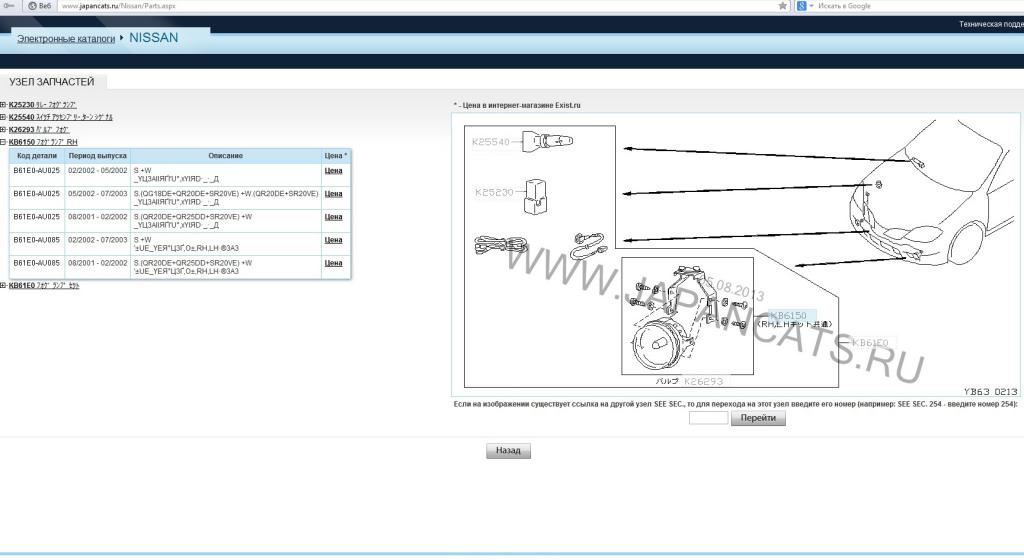Screen dimensions: 1024x560
Task: Open 'Цена' link for AU085 02/2002 - 07/2003 row
Action: tap(333, 240)
